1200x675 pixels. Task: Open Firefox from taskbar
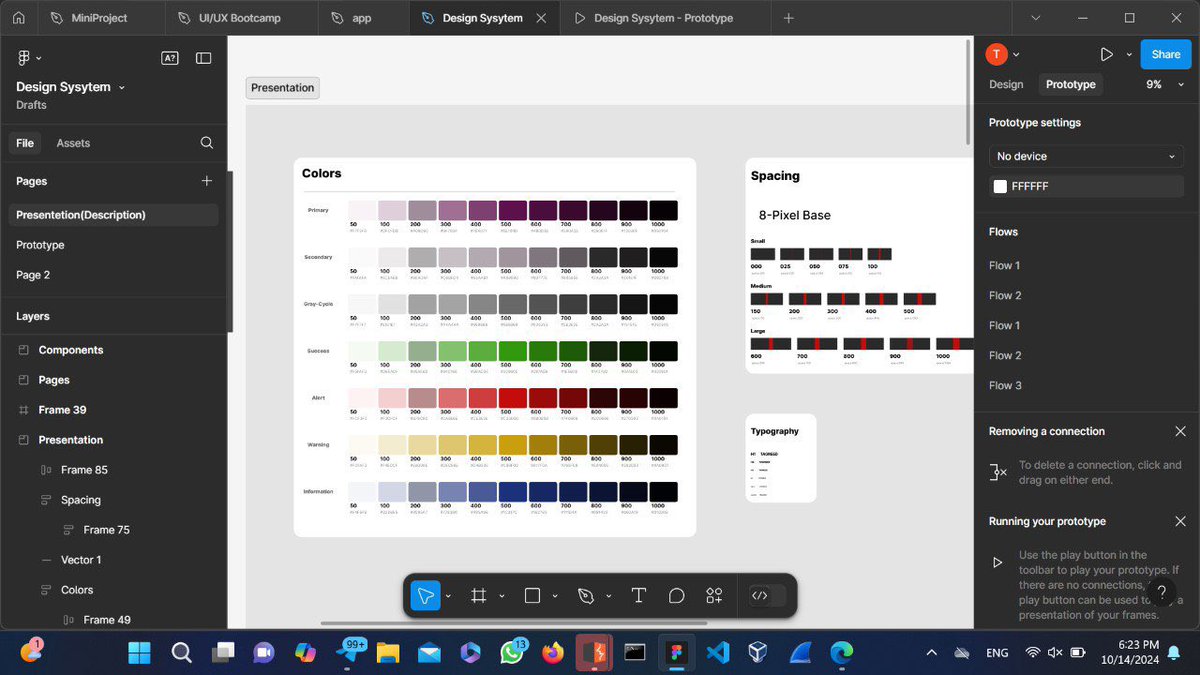tap(552, 653)
